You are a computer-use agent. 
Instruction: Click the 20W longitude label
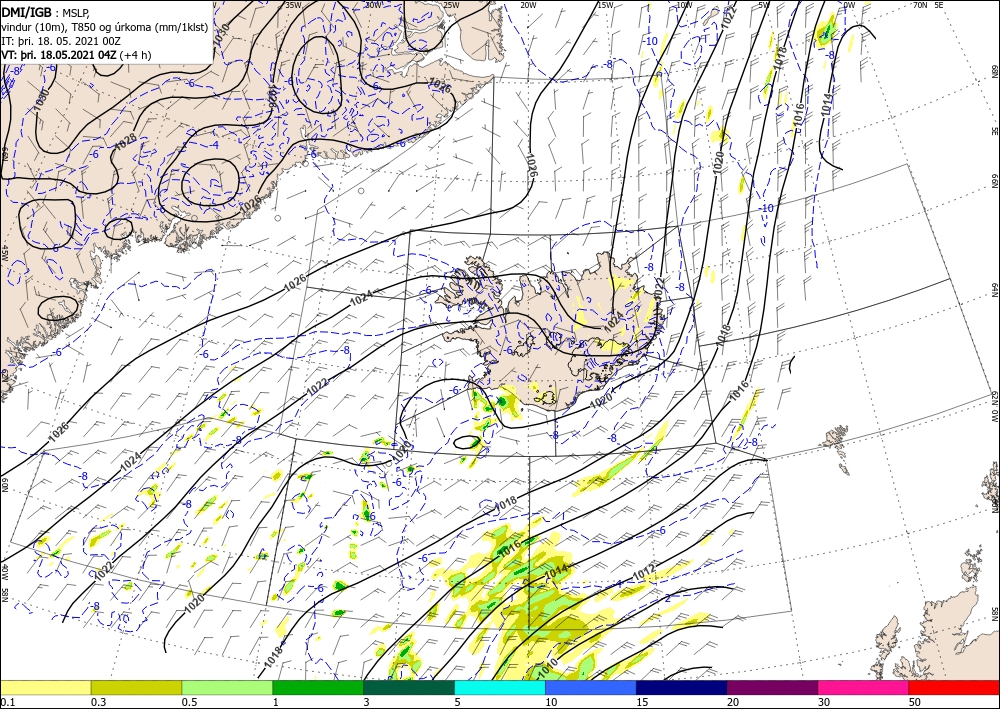(x=528, y=5)
